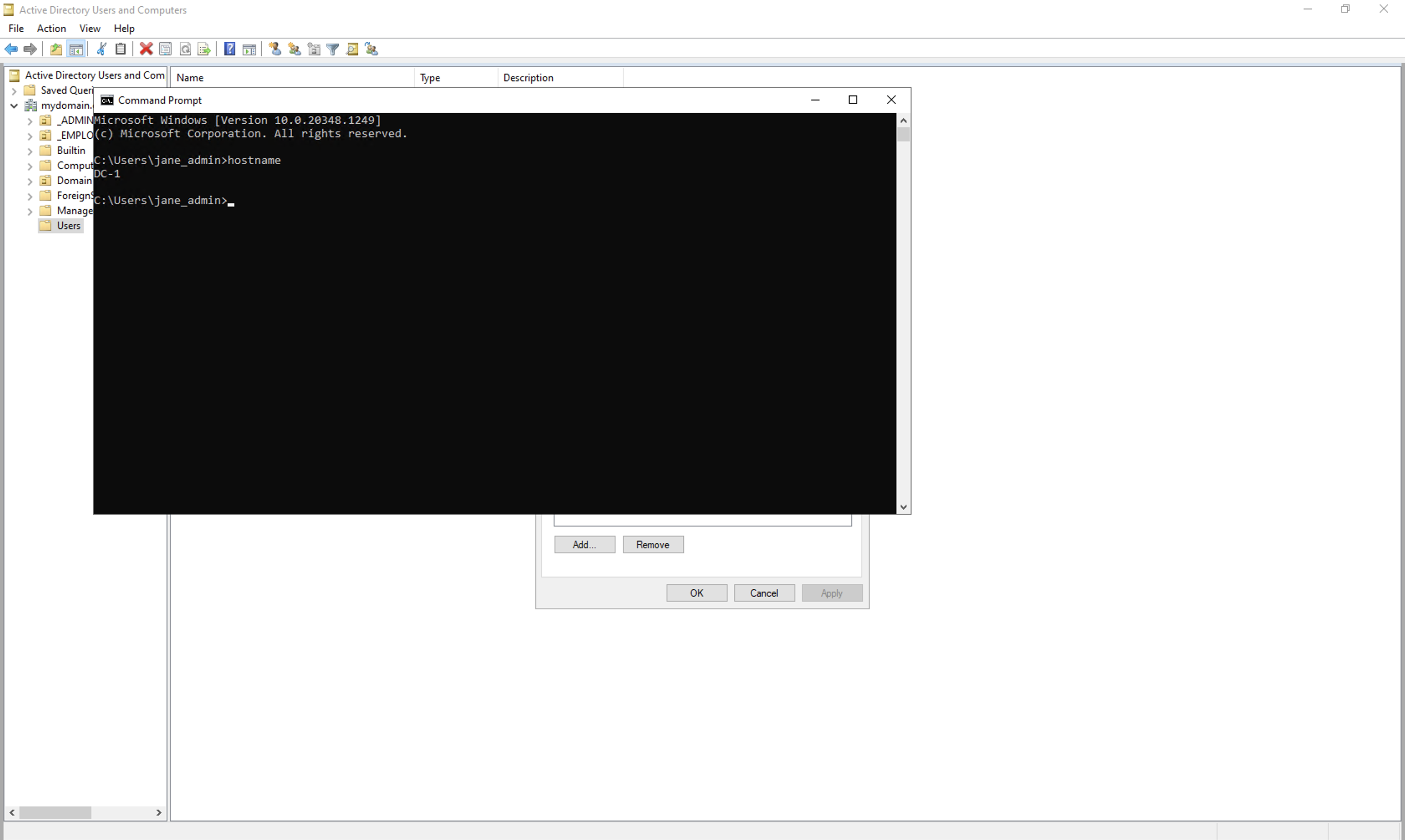
Task: Expand the Saved Queries node
Action: click(14, 91)
